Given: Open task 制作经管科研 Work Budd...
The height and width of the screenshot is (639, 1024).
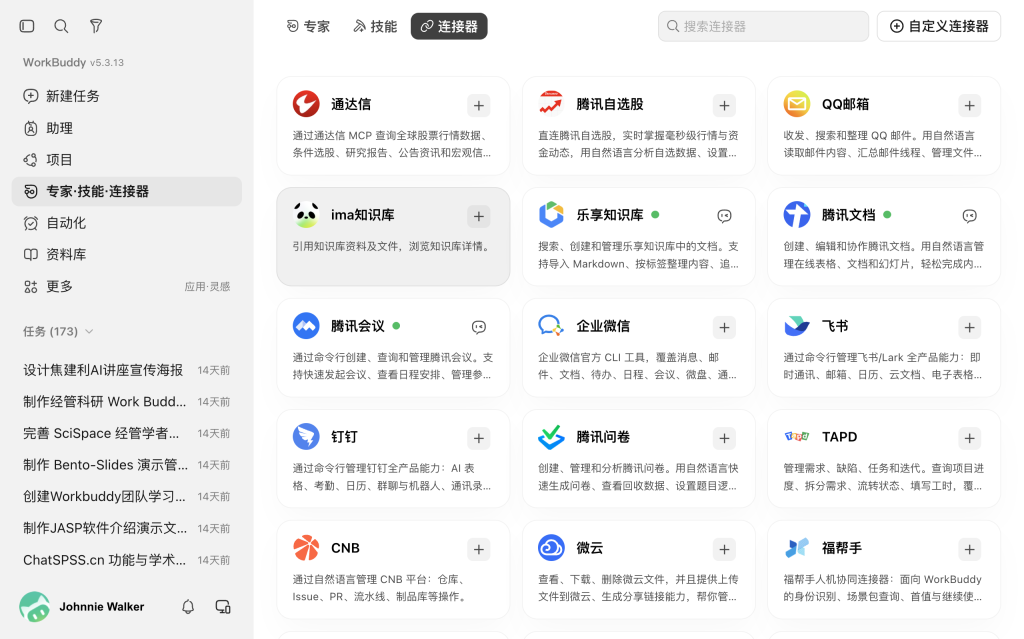Looking at the screenshot, I should [x=127, y=401].
